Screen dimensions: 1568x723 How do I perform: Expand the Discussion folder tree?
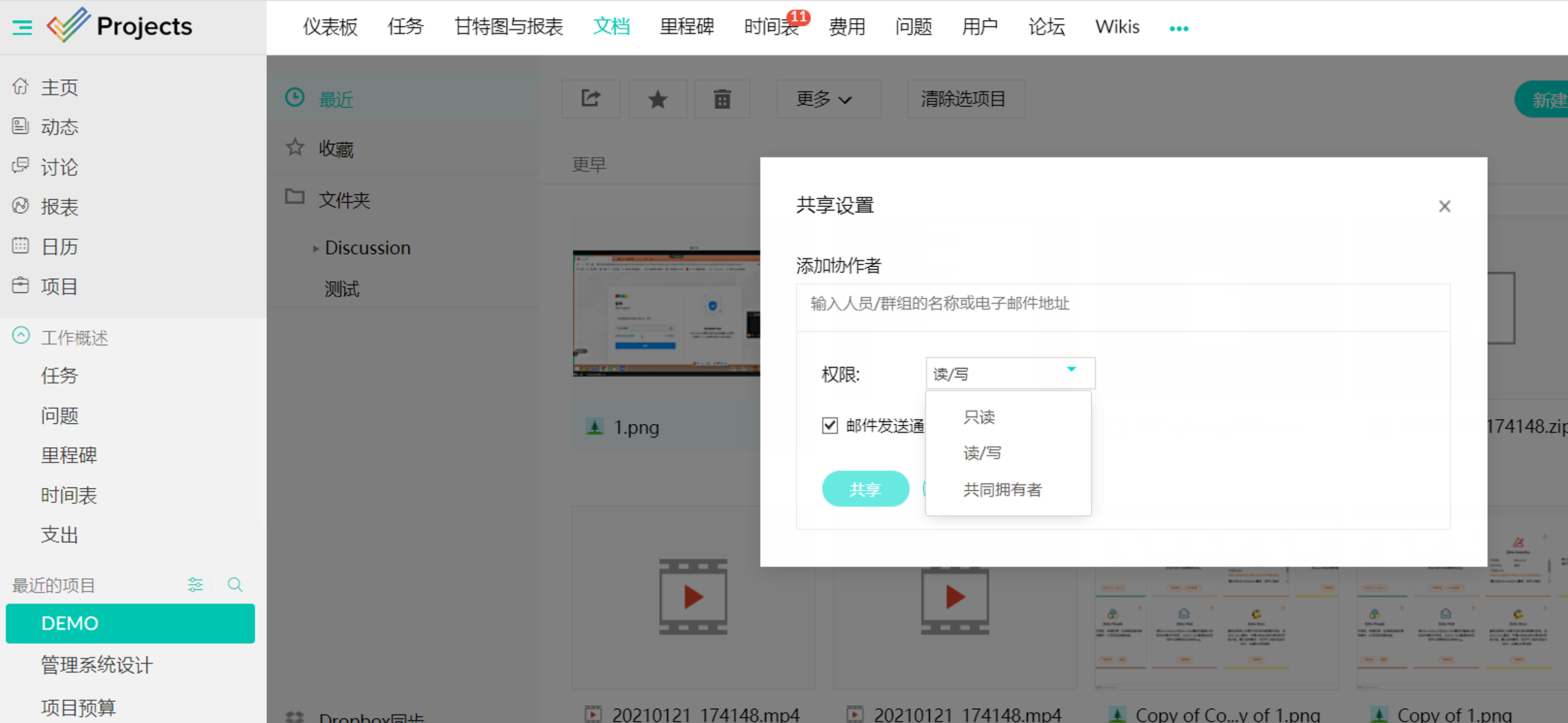315,248
